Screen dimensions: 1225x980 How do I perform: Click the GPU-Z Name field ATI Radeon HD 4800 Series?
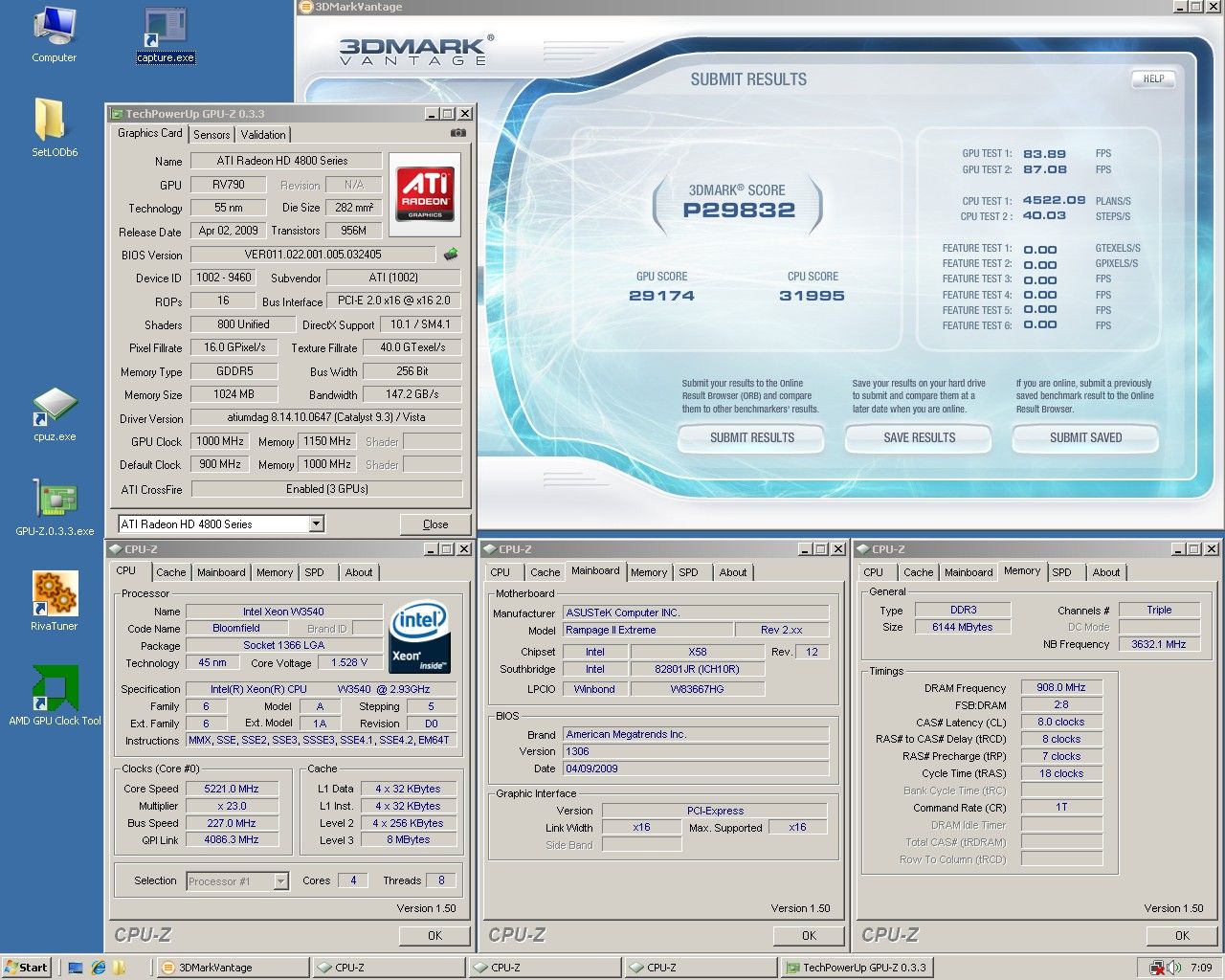(286, 161)
